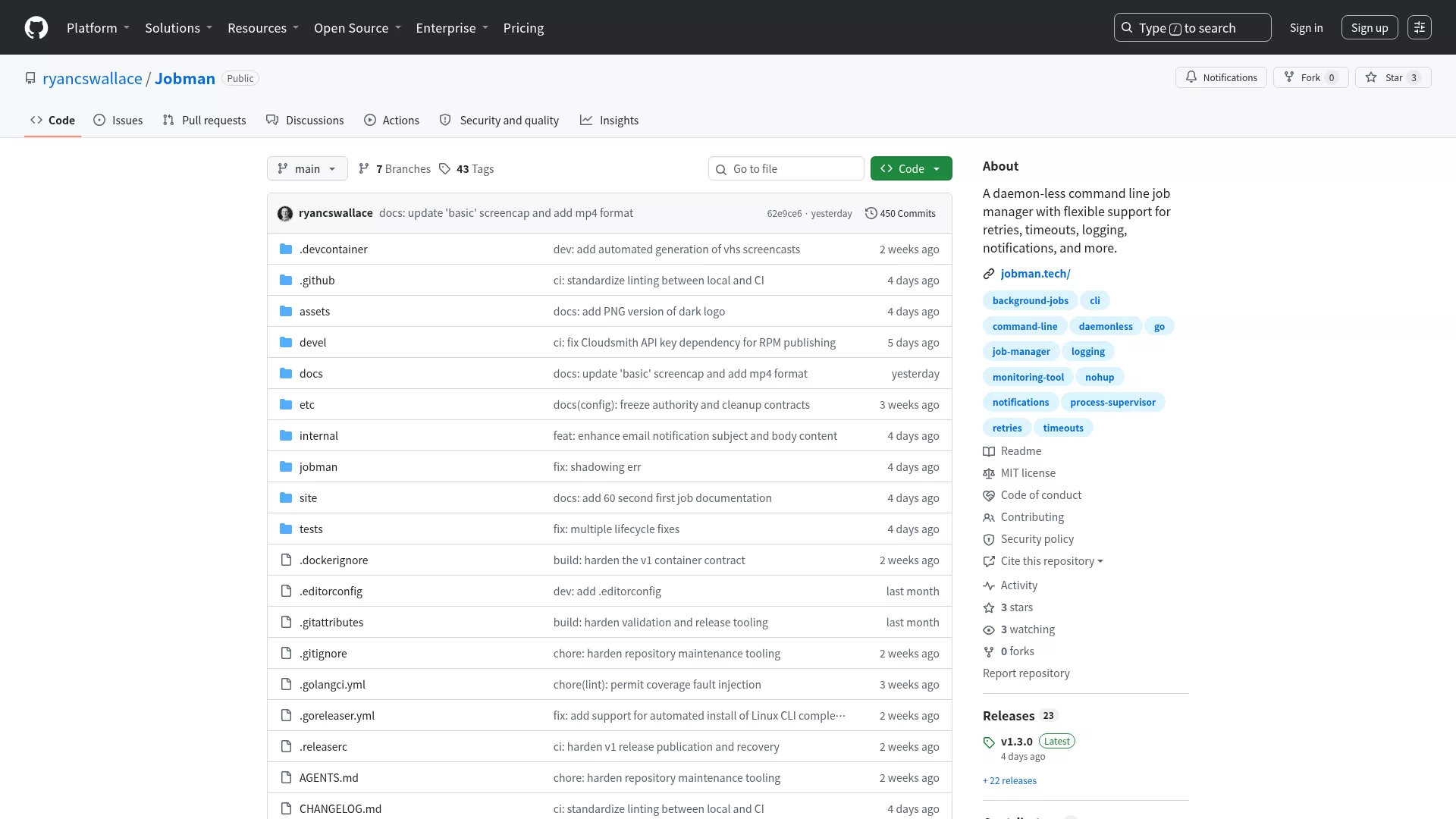Open the etc folder icon
The height and width of the screenshot is (819, 1456).
click(286, 405)
